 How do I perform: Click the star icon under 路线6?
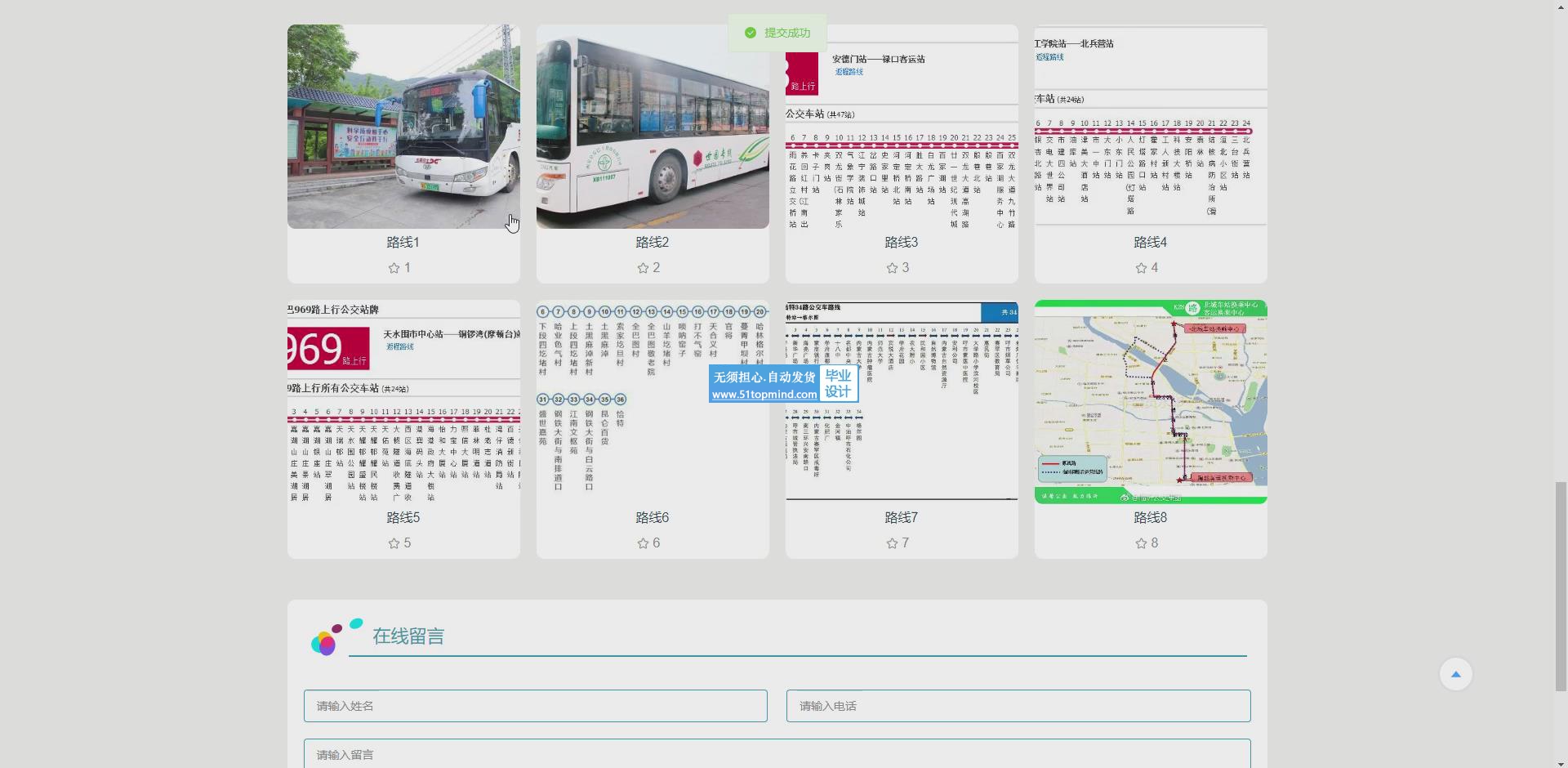point(644,543)
